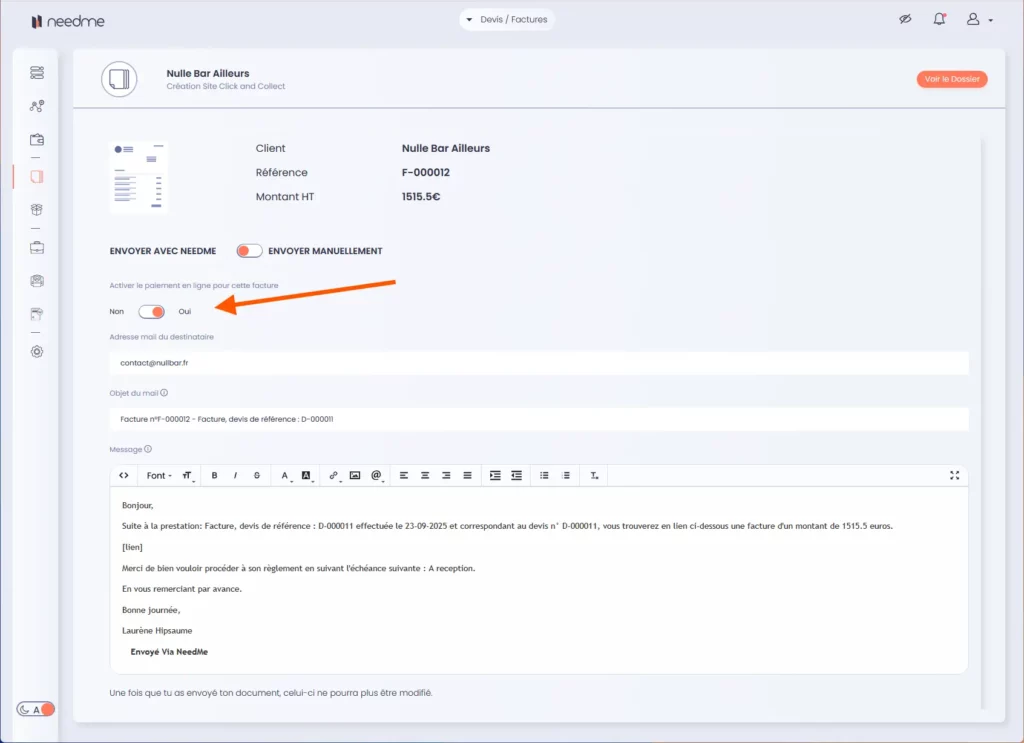Expand the user account menu

[978, 20]
